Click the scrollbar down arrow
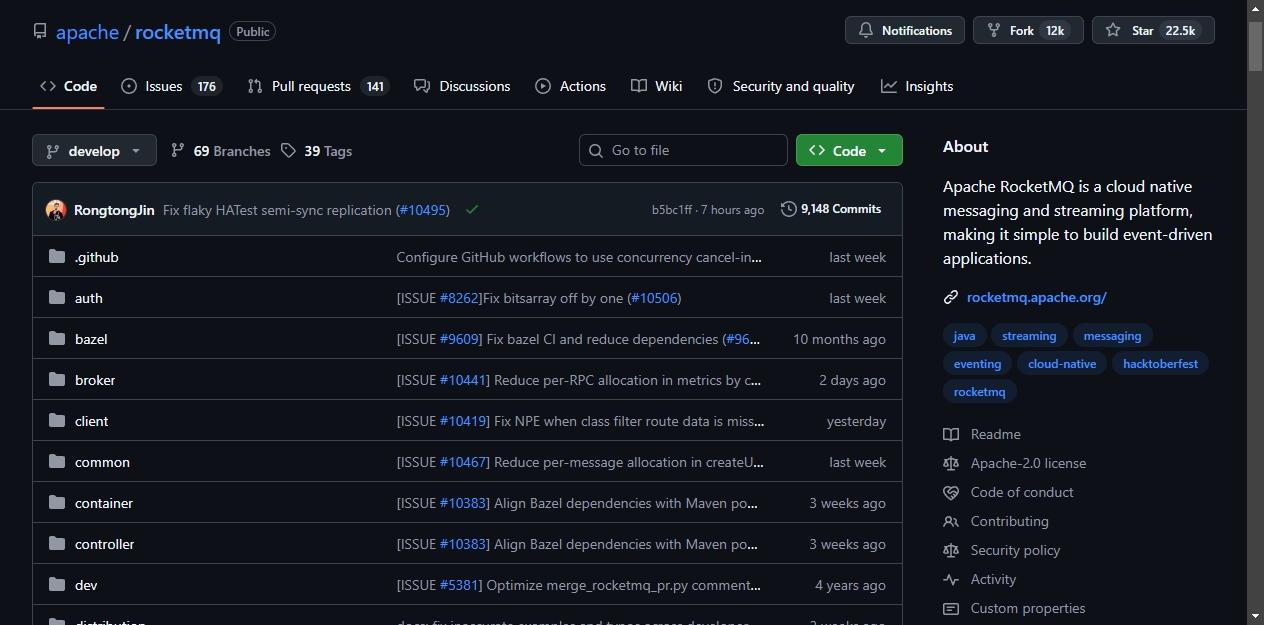Viewport: 1264px width, 625px height. [x=1255, y=615]
